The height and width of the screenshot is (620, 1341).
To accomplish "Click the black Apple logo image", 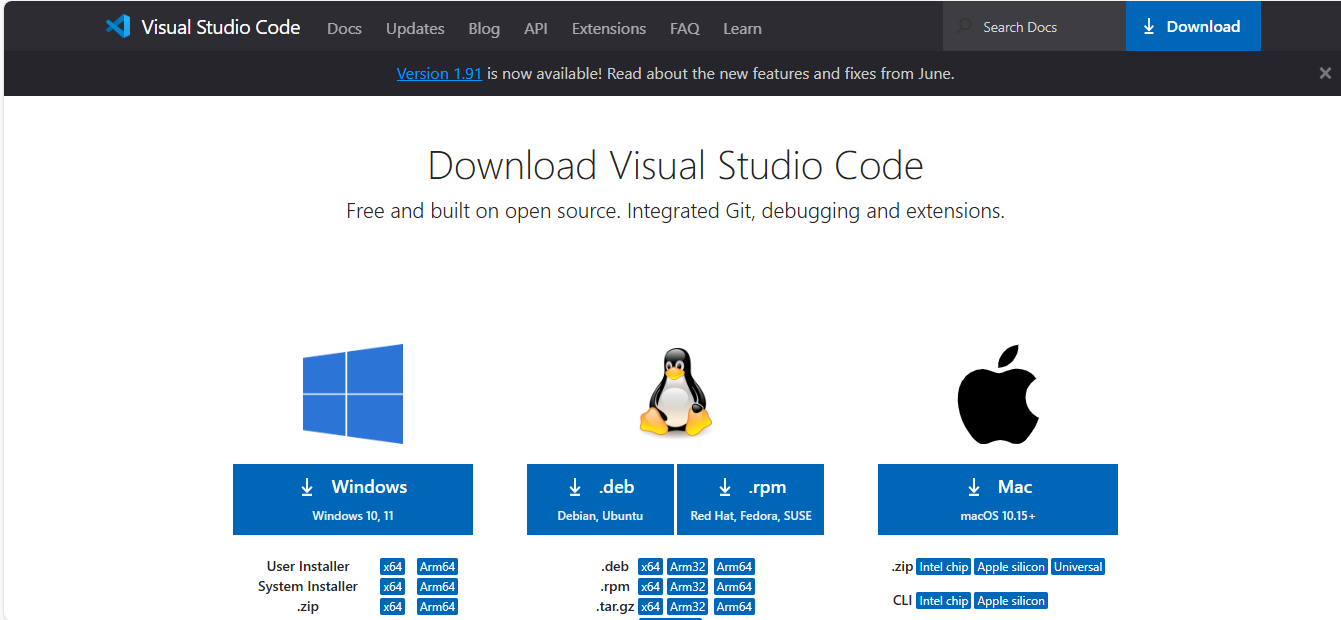I will click(998, 395).
